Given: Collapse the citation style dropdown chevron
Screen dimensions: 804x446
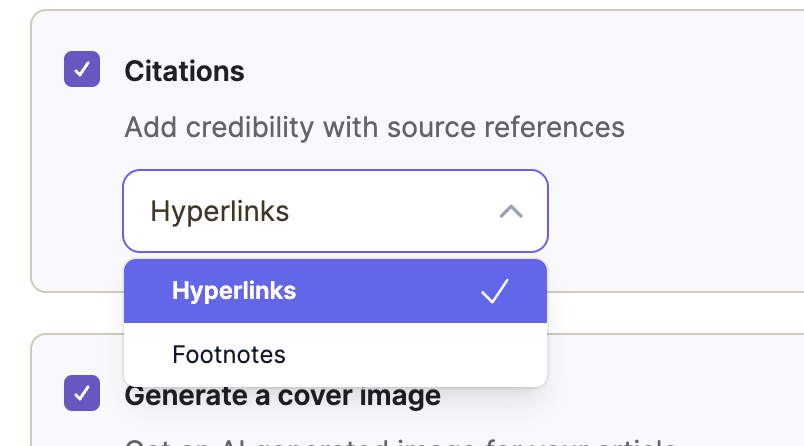Looking at the screenshot, I should click(510, 211).
